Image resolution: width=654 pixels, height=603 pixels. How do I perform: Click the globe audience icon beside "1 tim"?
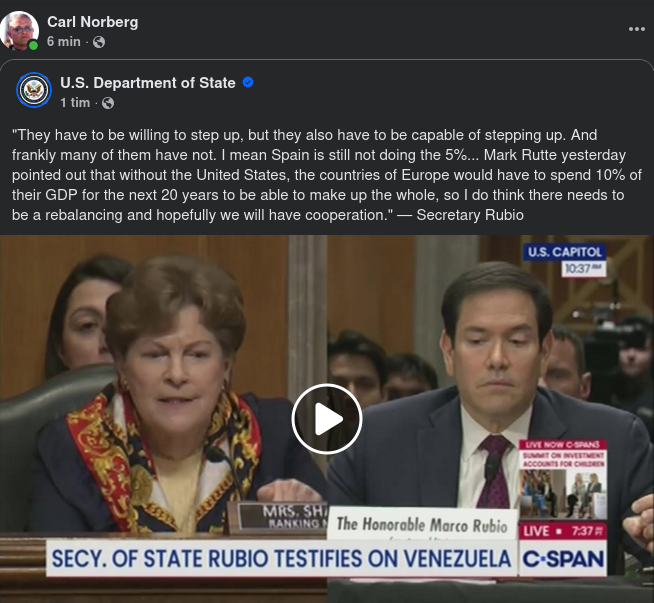[108, 103]
